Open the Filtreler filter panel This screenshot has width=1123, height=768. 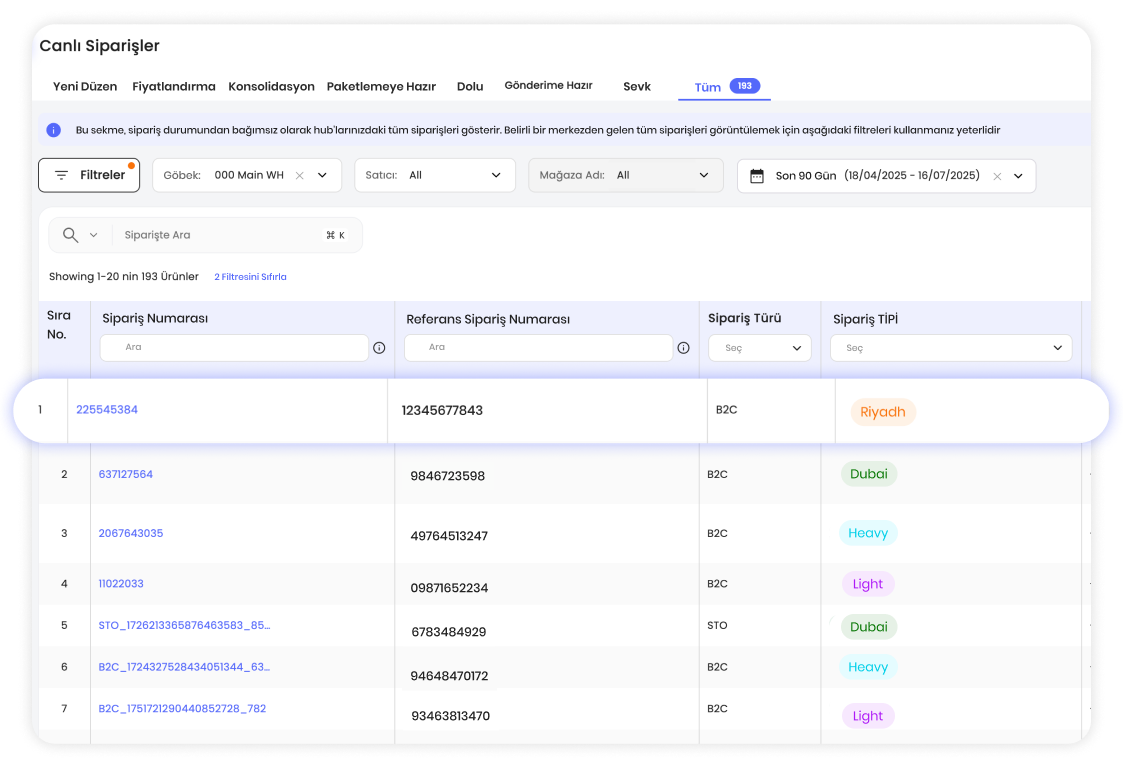89,175
